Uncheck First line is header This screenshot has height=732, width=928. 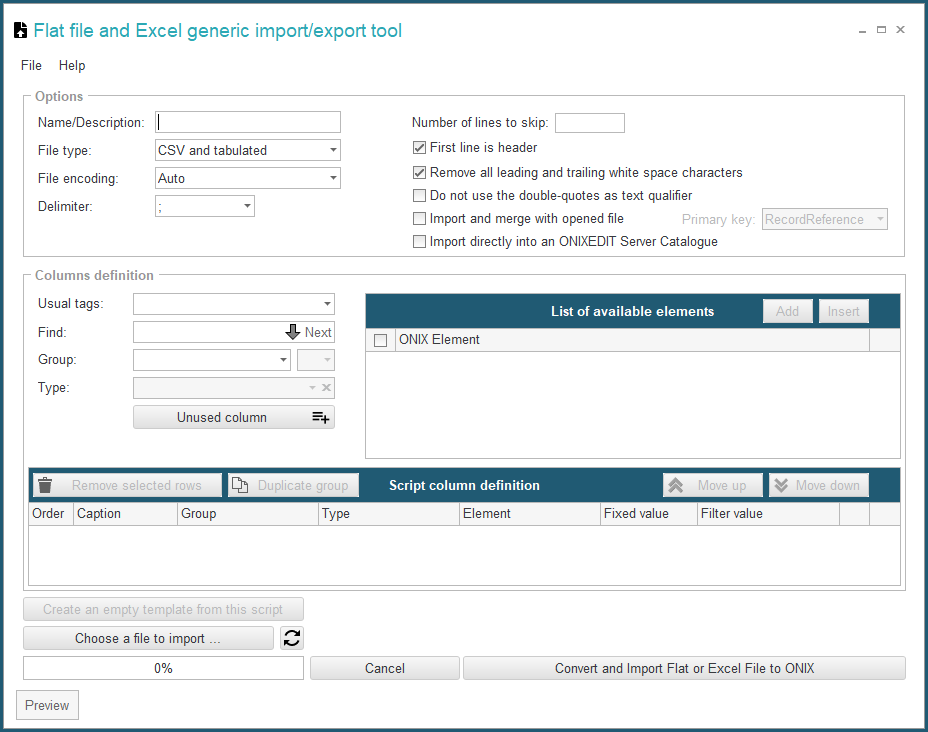click(419, 147)
